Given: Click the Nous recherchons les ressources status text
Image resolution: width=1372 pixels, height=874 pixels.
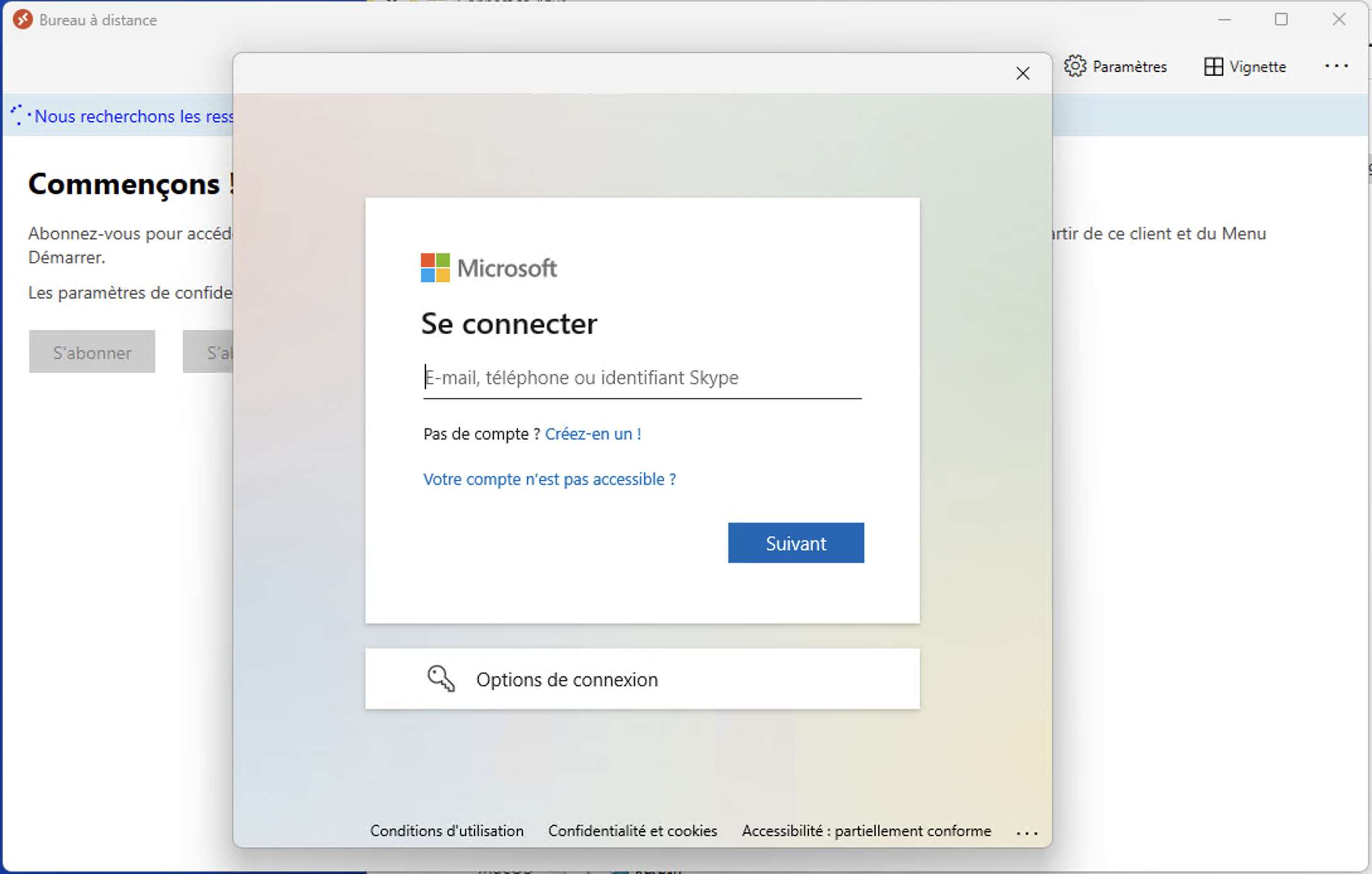Looking at the screenshot, I should coord(134,116).
